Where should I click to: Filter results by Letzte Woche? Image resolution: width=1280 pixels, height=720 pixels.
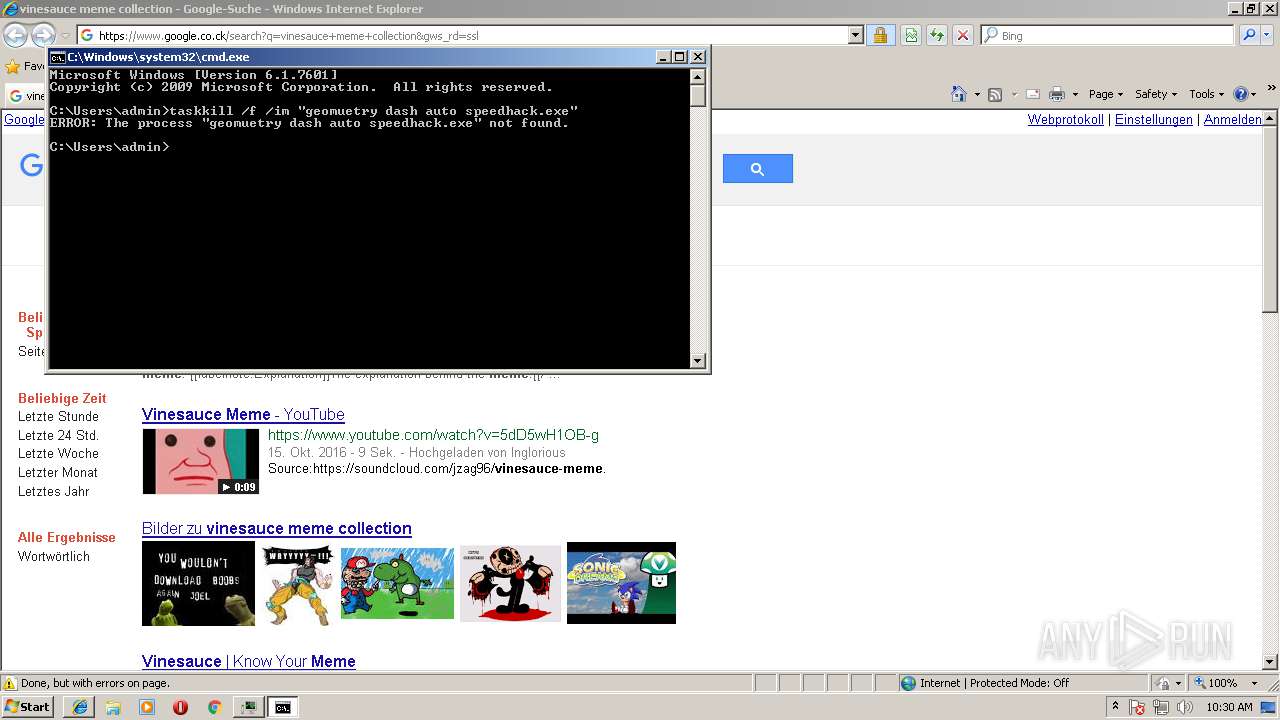tap(58, 453)
